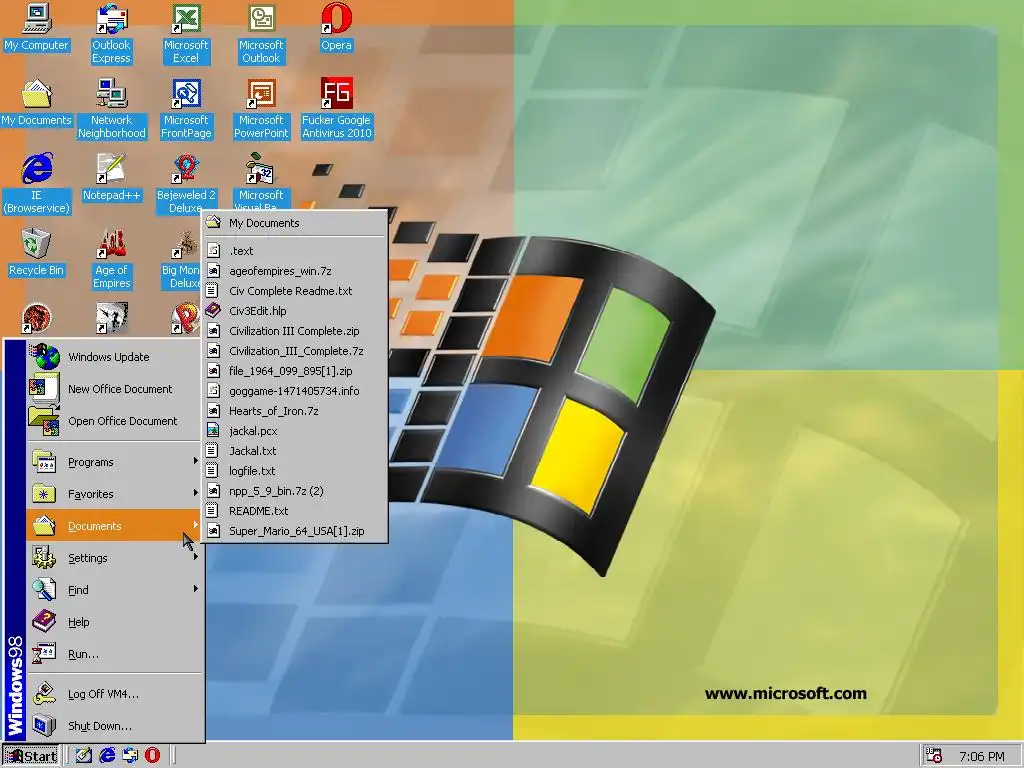
Task: Open goggame-1471405734.info recent document
Action: [295, 391]
